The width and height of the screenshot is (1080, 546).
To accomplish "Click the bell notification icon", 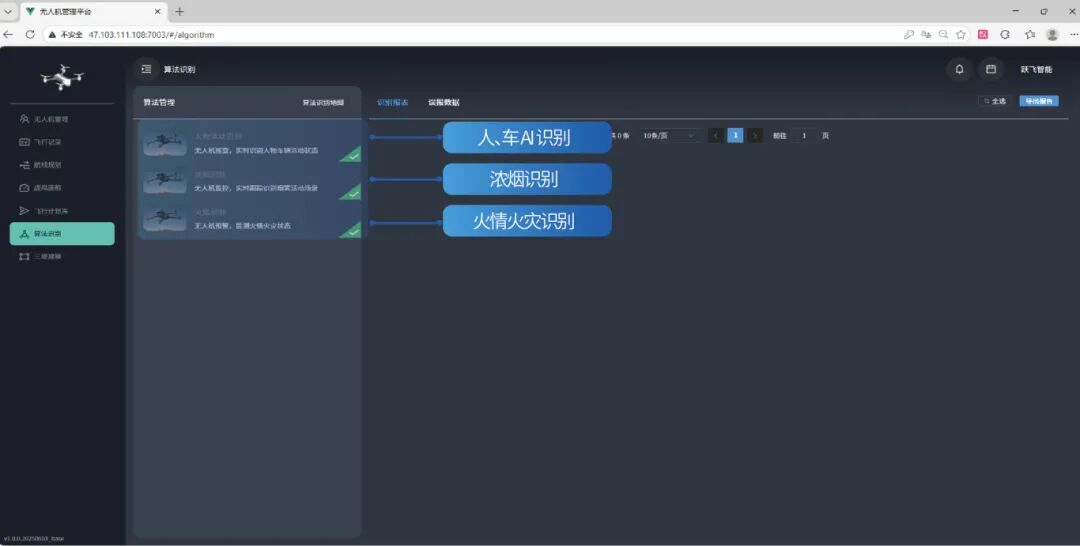I will click(959, 69).
